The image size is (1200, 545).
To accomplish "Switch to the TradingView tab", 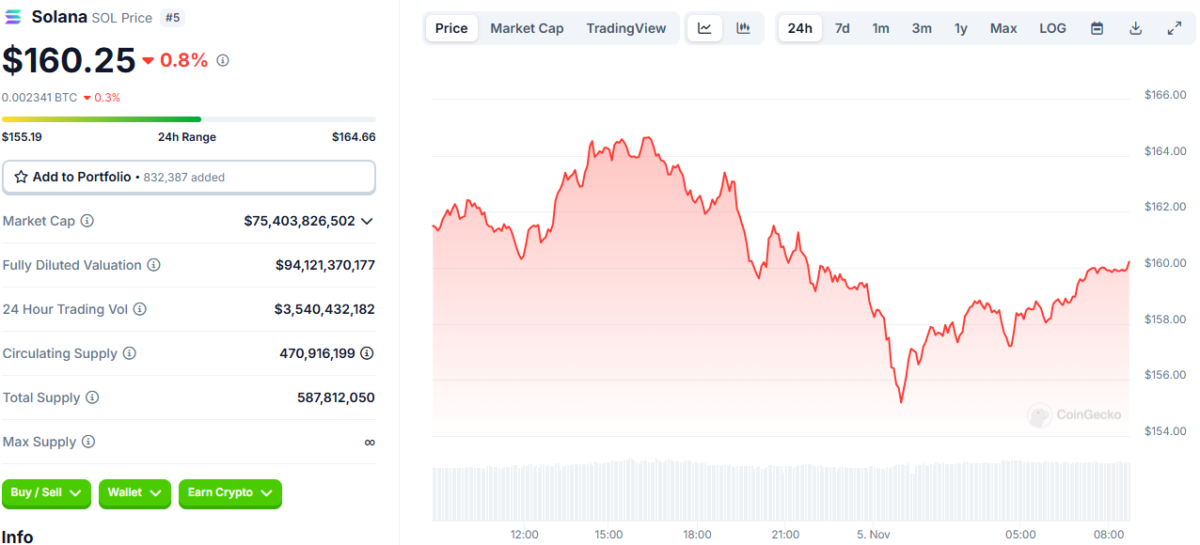I will tap(626, 28).
